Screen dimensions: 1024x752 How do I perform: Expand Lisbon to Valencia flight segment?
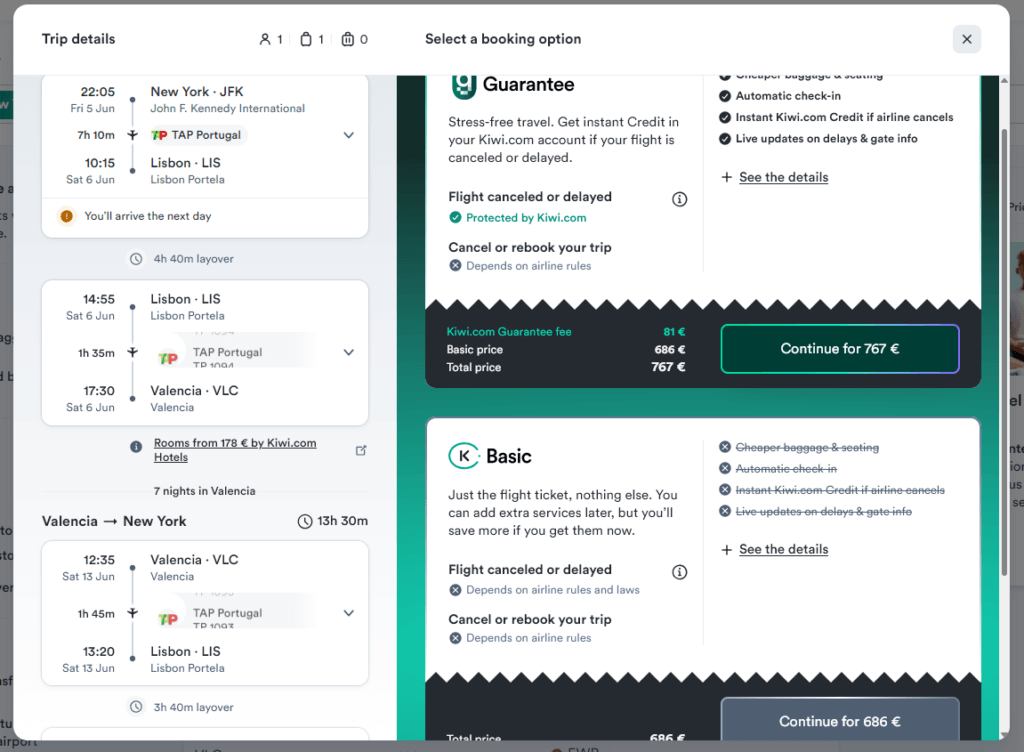pos(348,352)
